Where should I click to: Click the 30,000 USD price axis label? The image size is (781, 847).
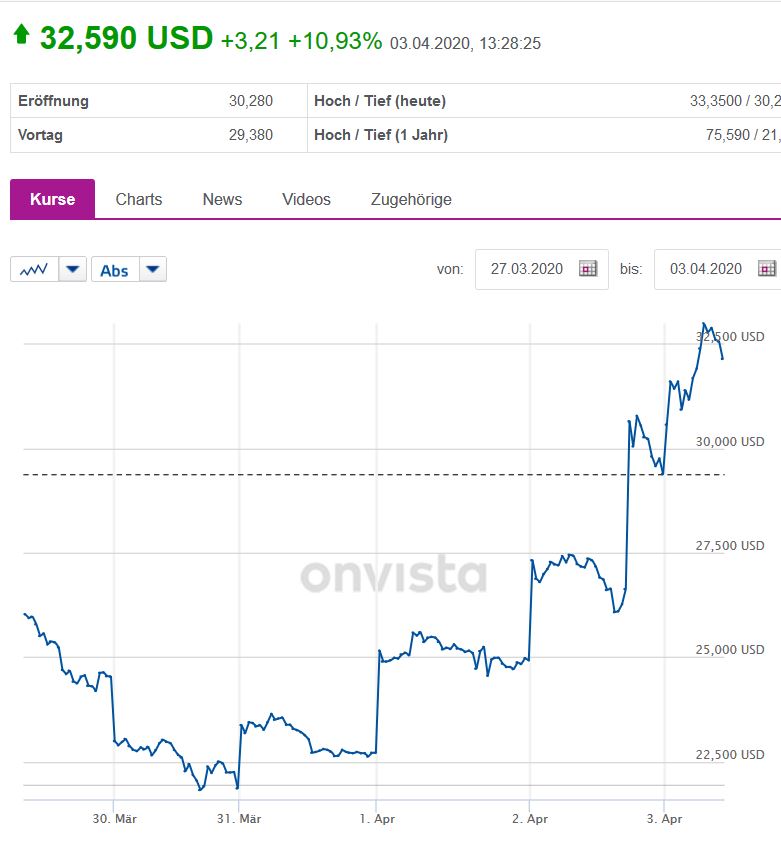tap(730, 441)
